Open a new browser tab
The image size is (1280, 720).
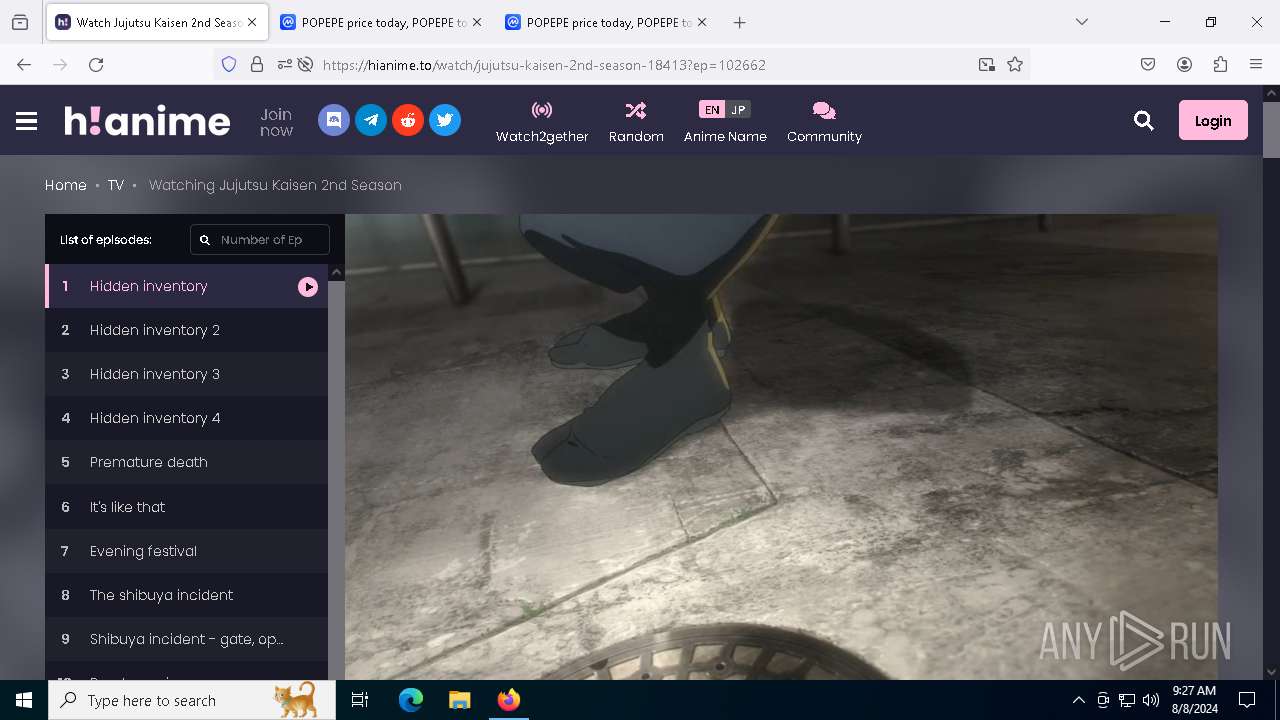(x=739, y=22)
